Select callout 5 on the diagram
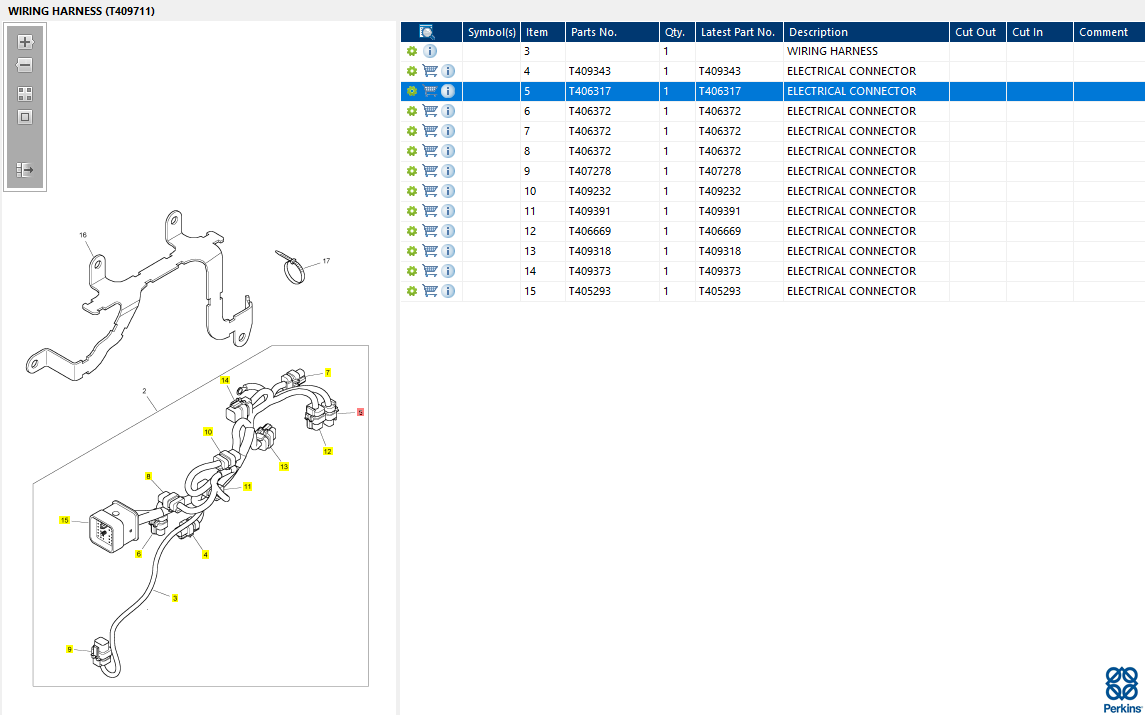The height and width of the screenshot is (715, 1145). [360, 413]
